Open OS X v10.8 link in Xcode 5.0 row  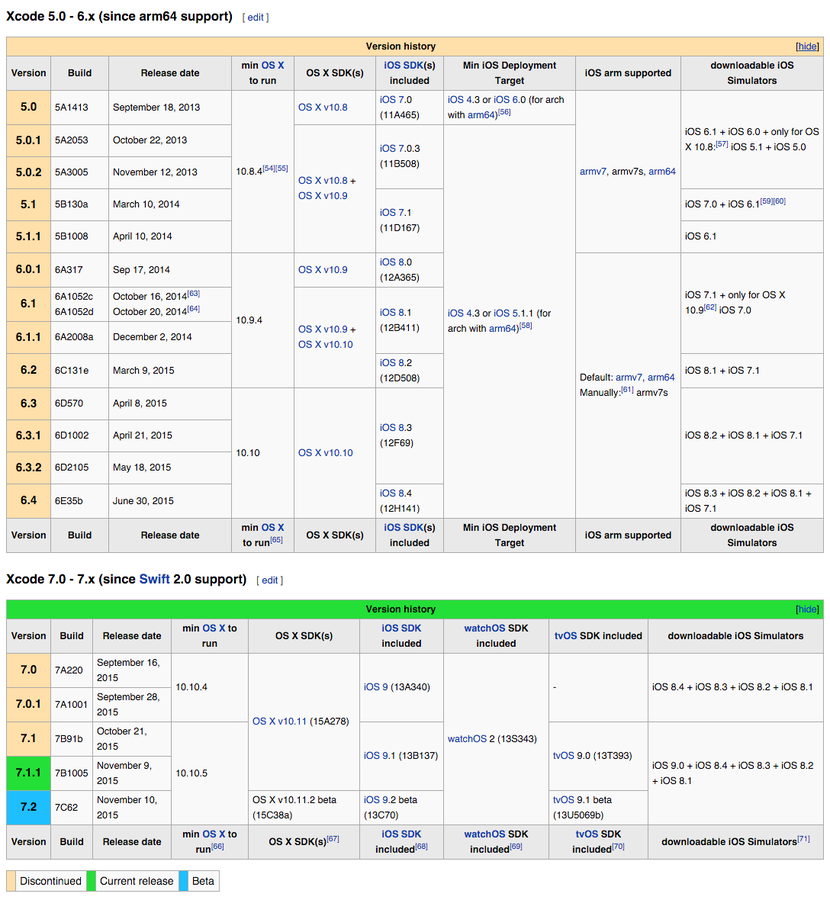[323, 107]
